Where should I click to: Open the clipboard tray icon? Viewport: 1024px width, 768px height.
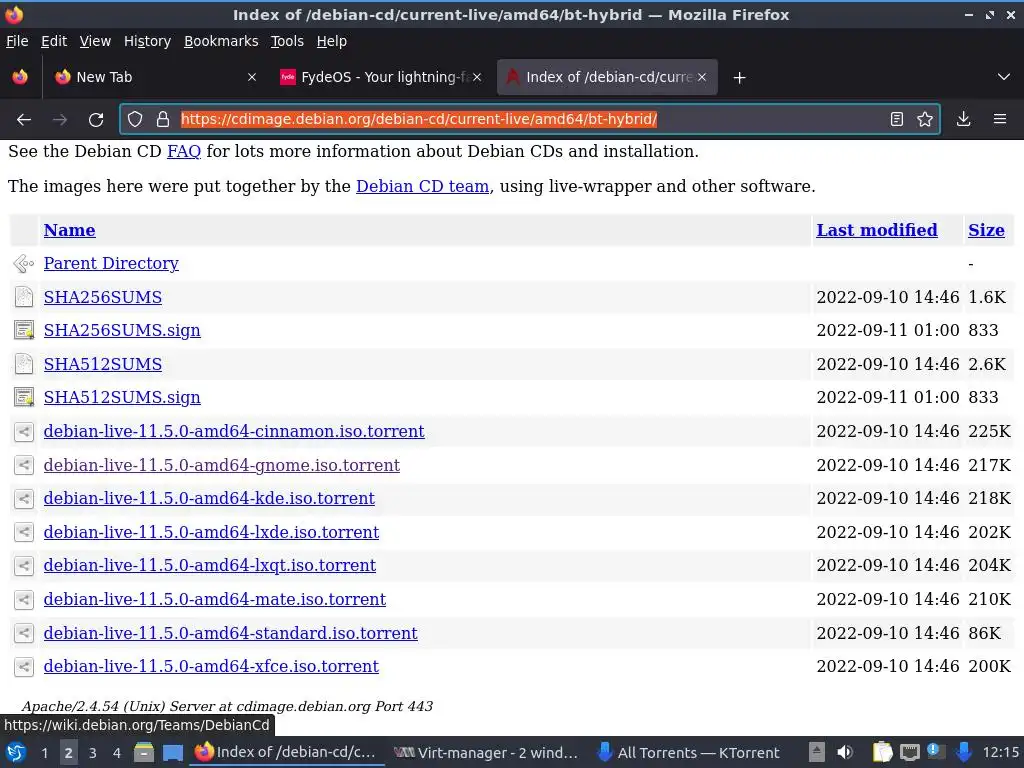click(x=882, y=752)
